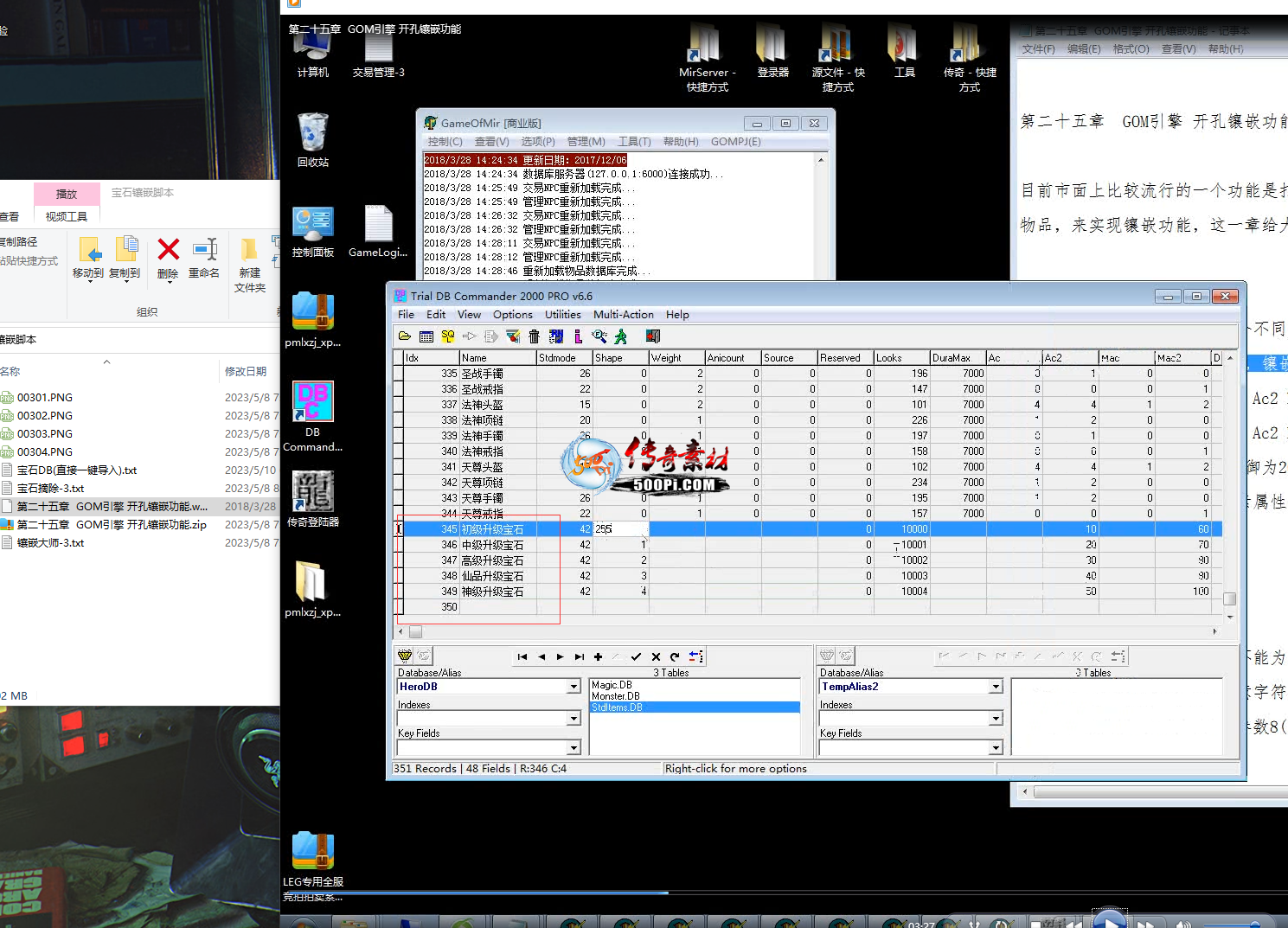The width and height of the screenshot is (1288, 928).
Task: Click 复制到 in Explorer ribbon
Action: click(125, 259)
